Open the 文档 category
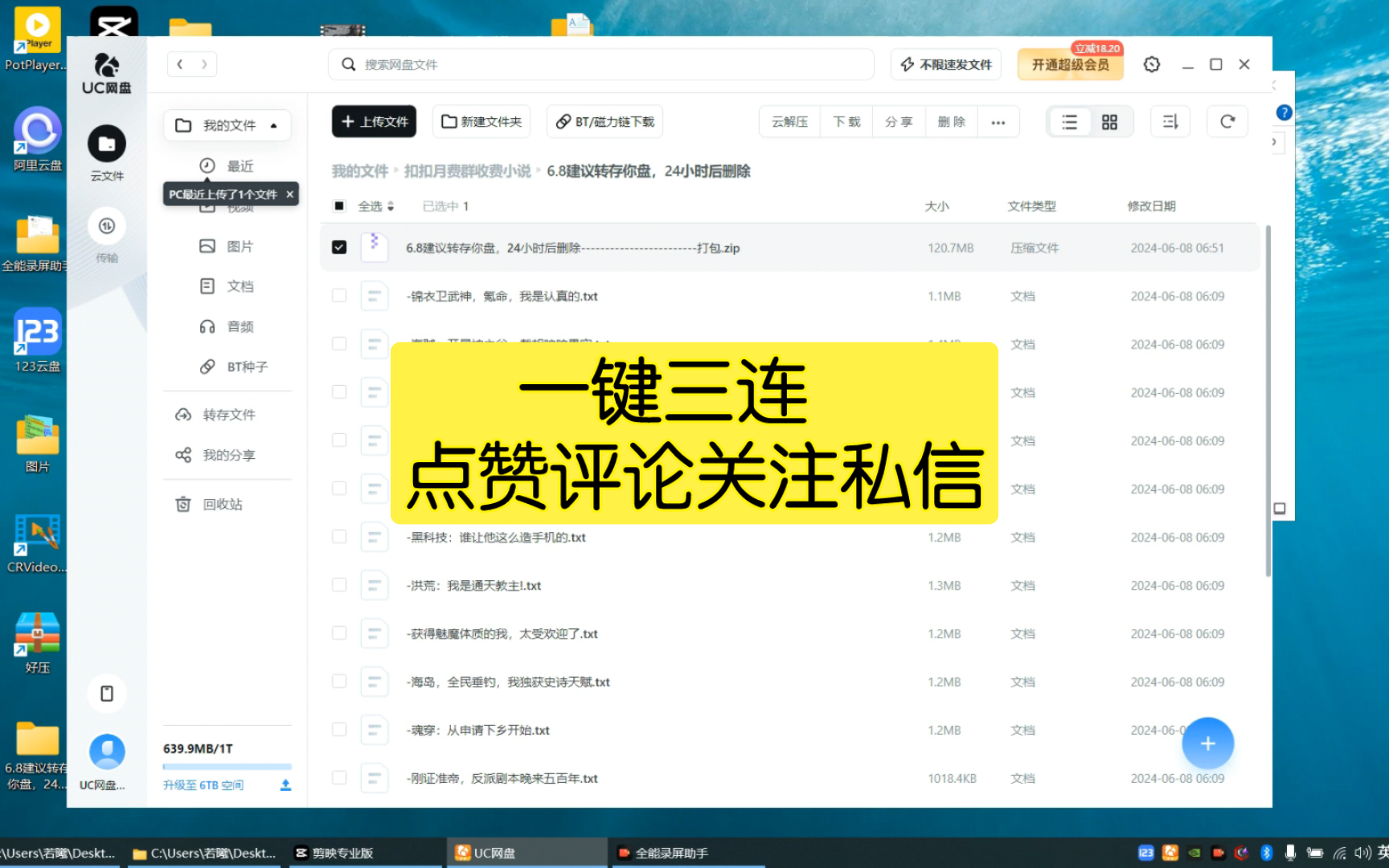 click(x=227, y=286)
